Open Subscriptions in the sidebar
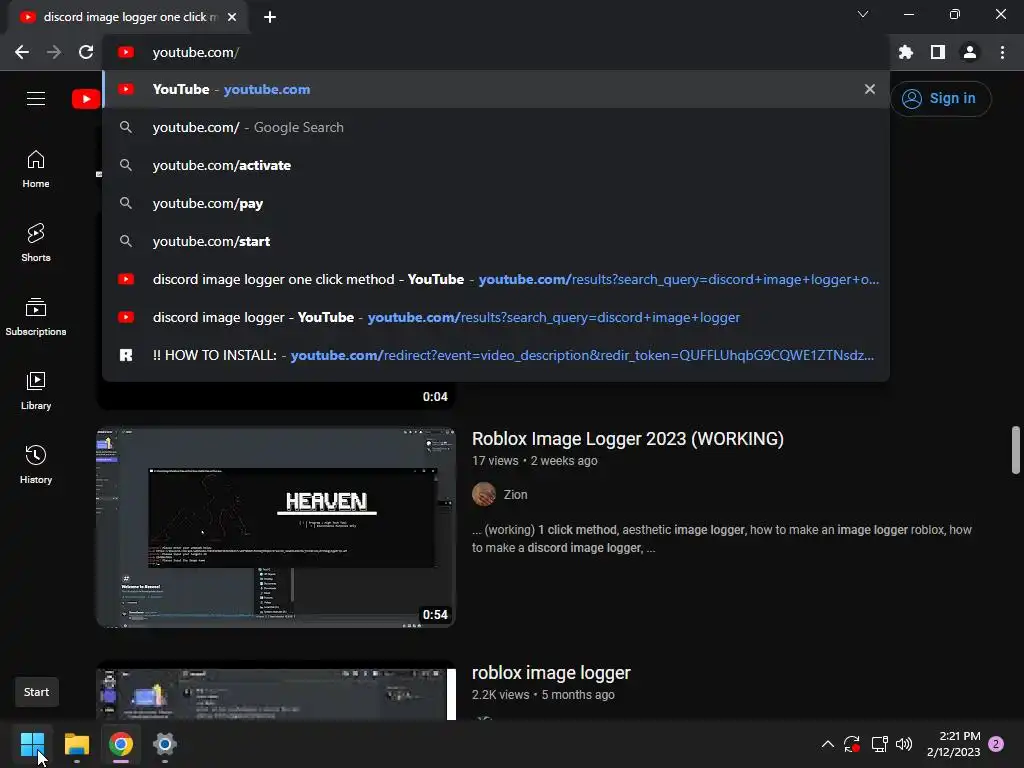1024x768 pixels. 36,317
